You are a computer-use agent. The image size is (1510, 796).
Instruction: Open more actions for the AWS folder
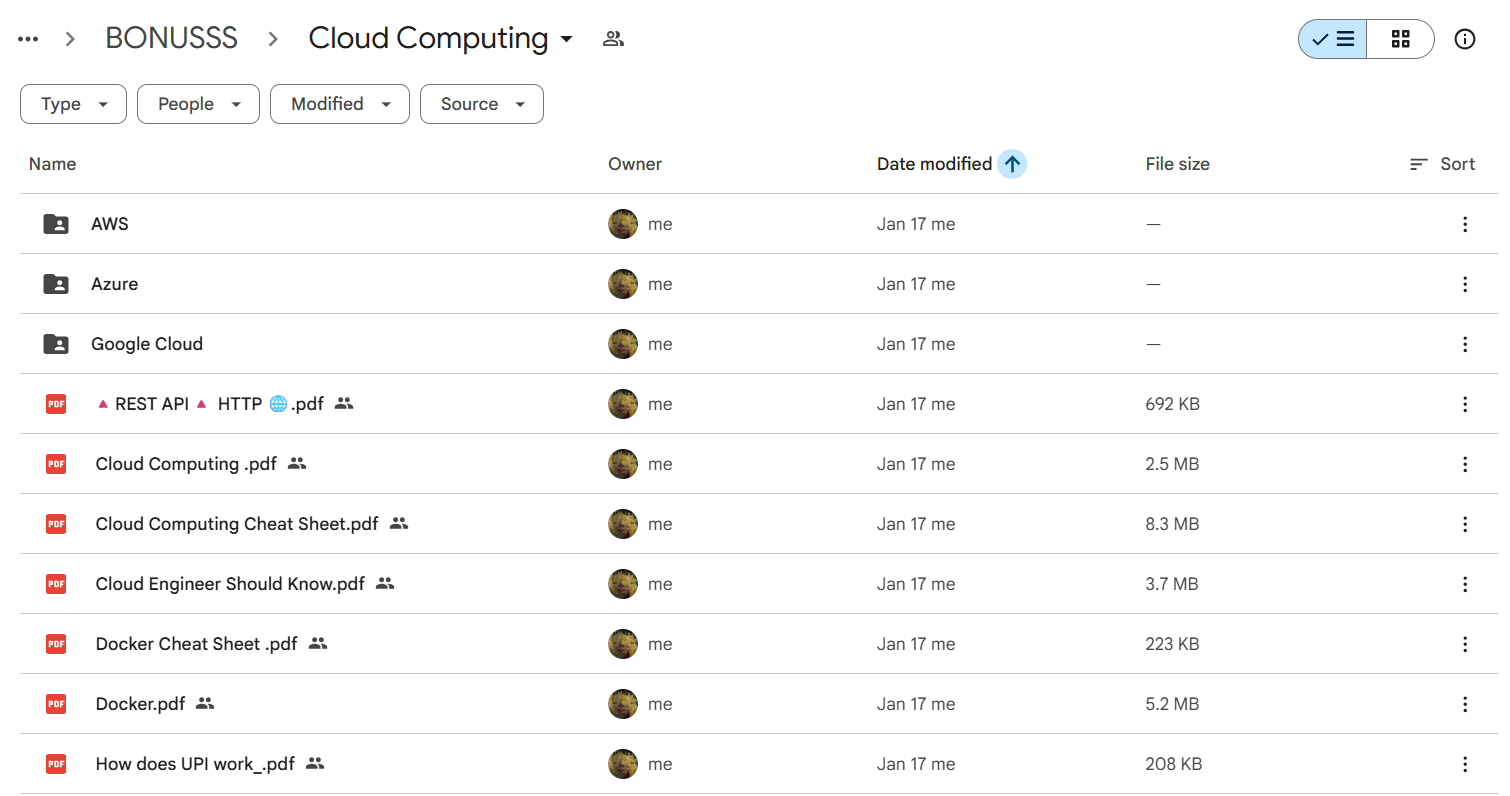[x=1465, y=224]
